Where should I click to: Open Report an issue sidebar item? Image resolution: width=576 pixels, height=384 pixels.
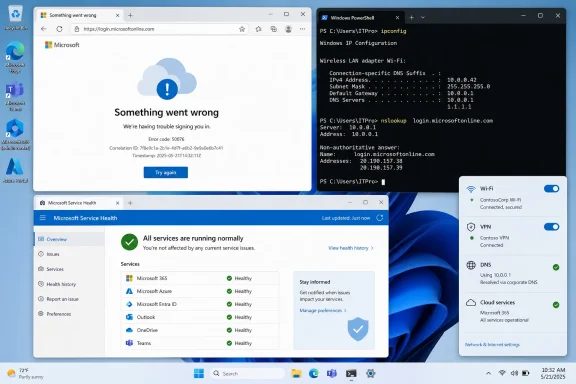click(69, 299)
